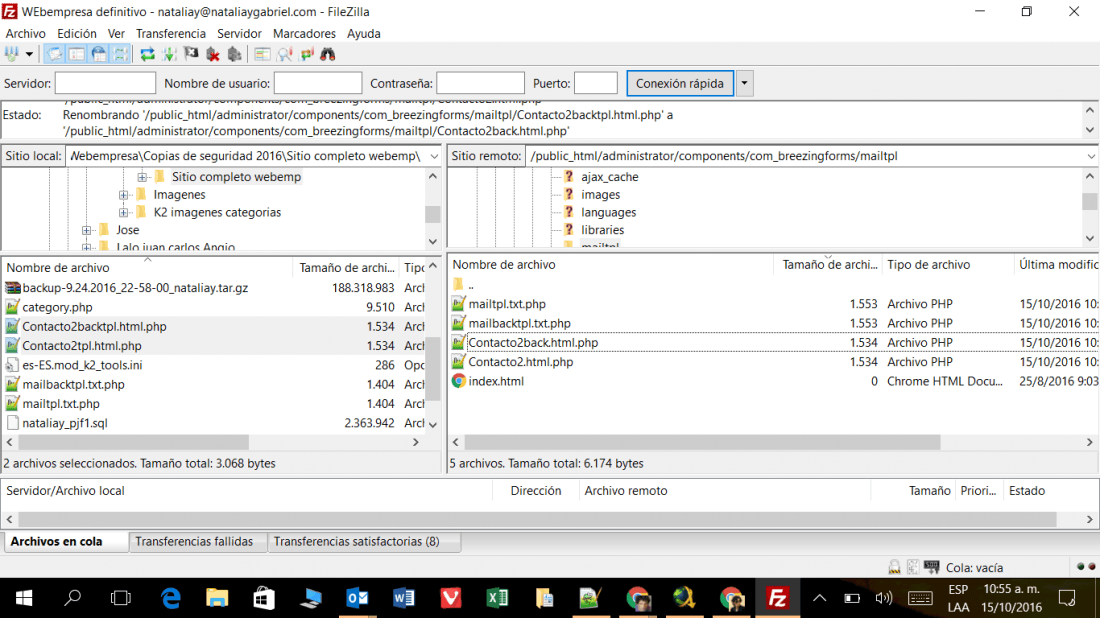Expand the Imagenes folder node
This screenshot has height=618, width=1100.
coord(123,194)
